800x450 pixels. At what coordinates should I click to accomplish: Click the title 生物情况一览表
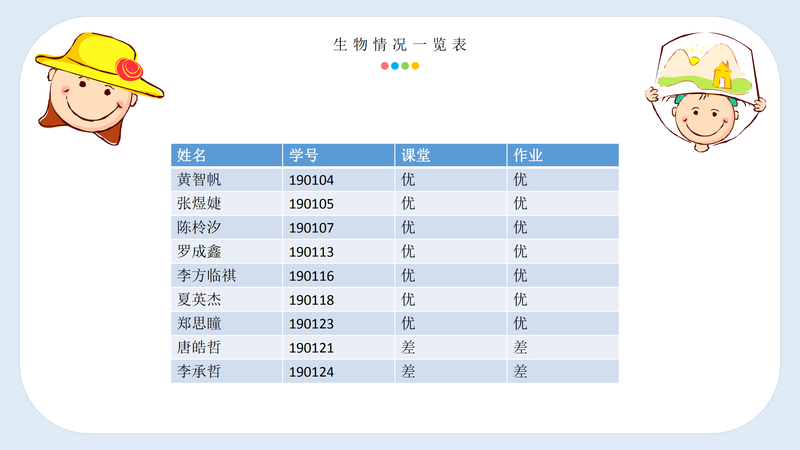click(x=400, y=45)
